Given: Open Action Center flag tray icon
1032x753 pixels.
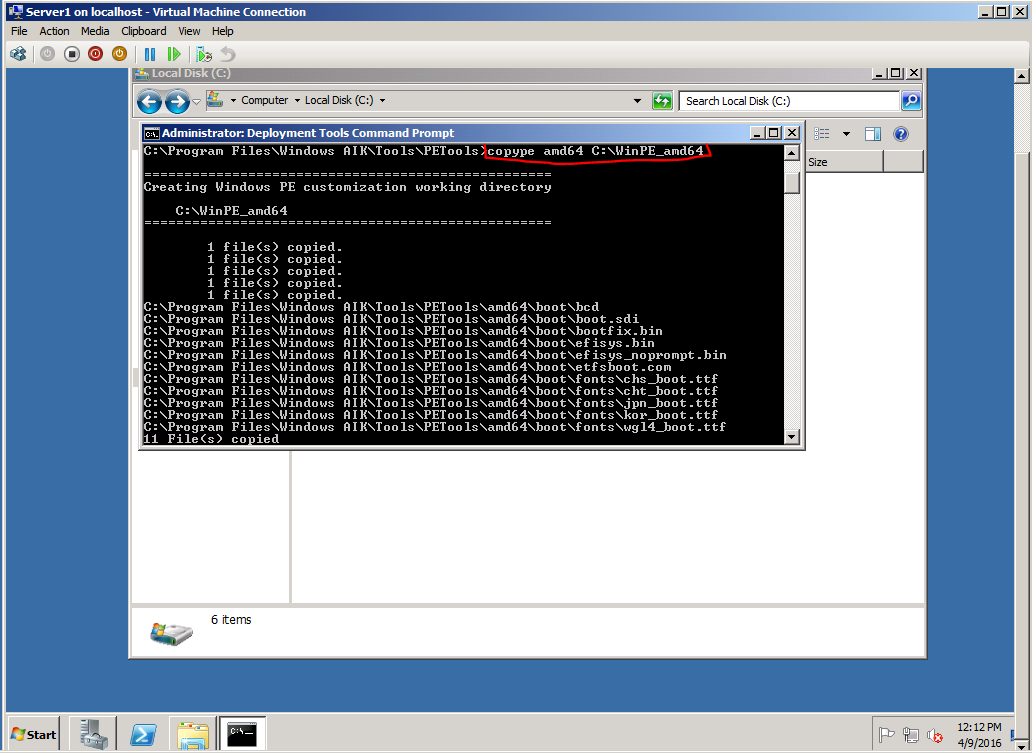Looking at the screenshot, I should click(887, 735).
